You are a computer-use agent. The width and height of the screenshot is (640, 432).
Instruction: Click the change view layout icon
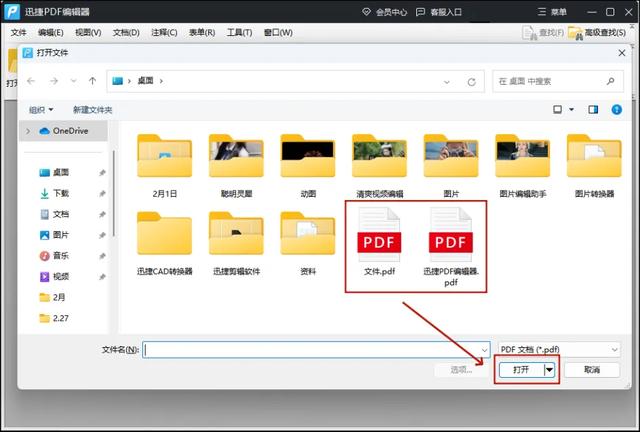point(558,109)
